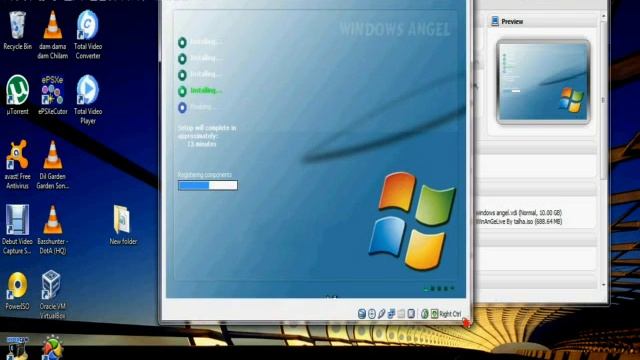640x360 pixels.
Task: Launch the µTorrent desktop shortcut
Action: coord(17,95)
